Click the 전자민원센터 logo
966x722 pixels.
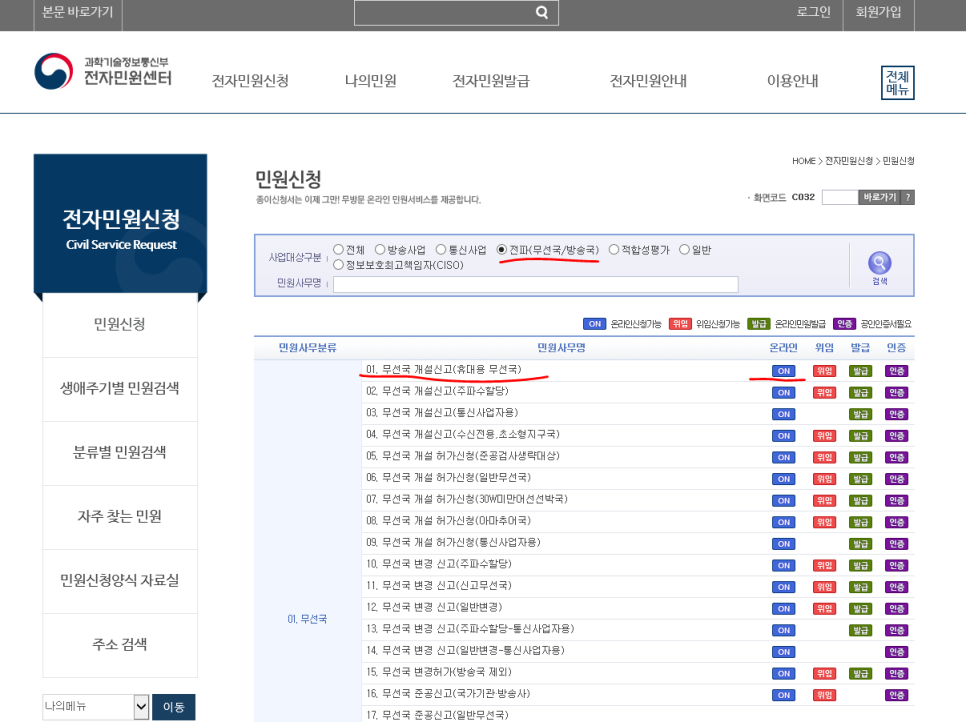104,71
